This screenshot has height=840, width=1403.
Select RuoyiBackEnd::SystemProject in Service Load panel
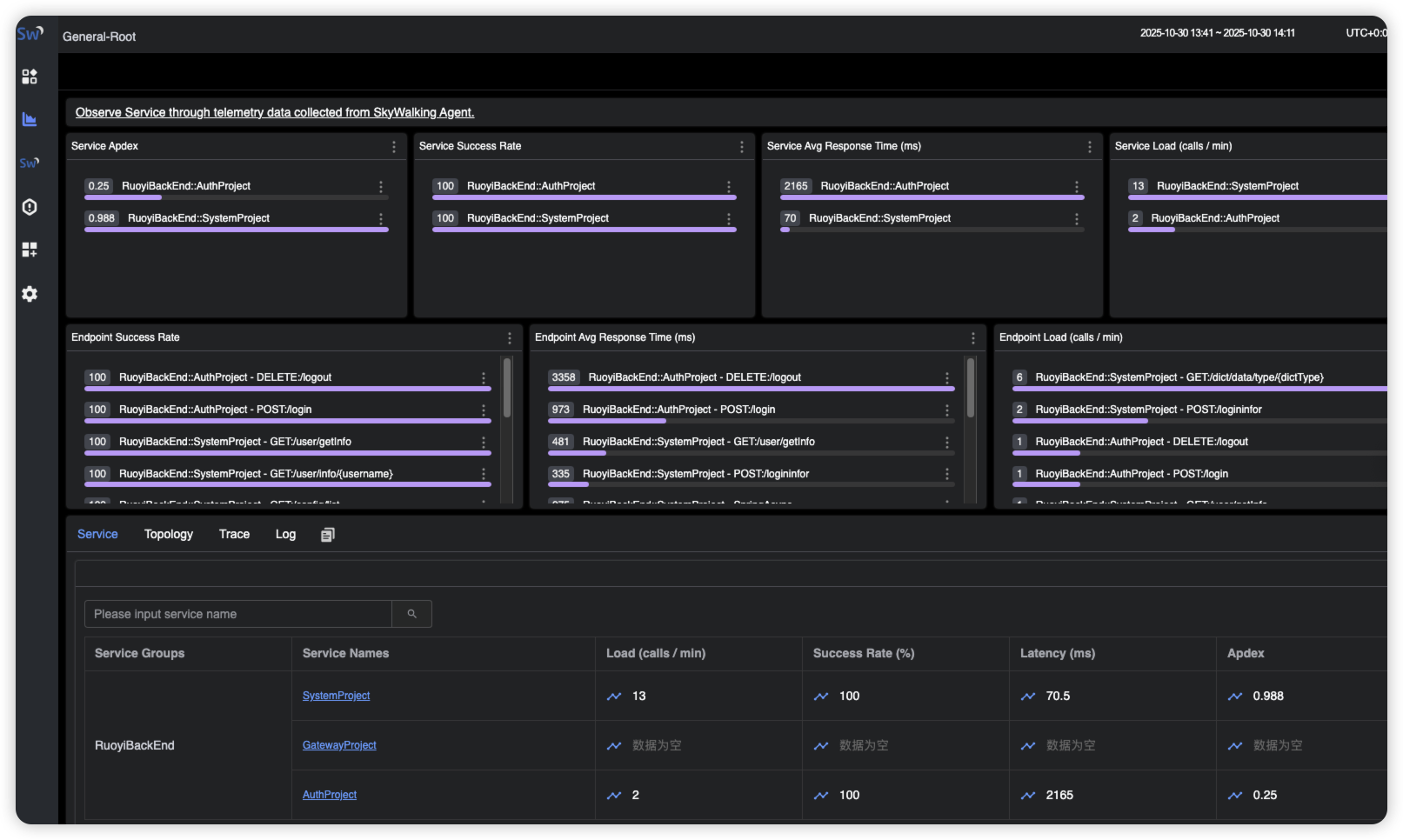(x=1258, y=187)
